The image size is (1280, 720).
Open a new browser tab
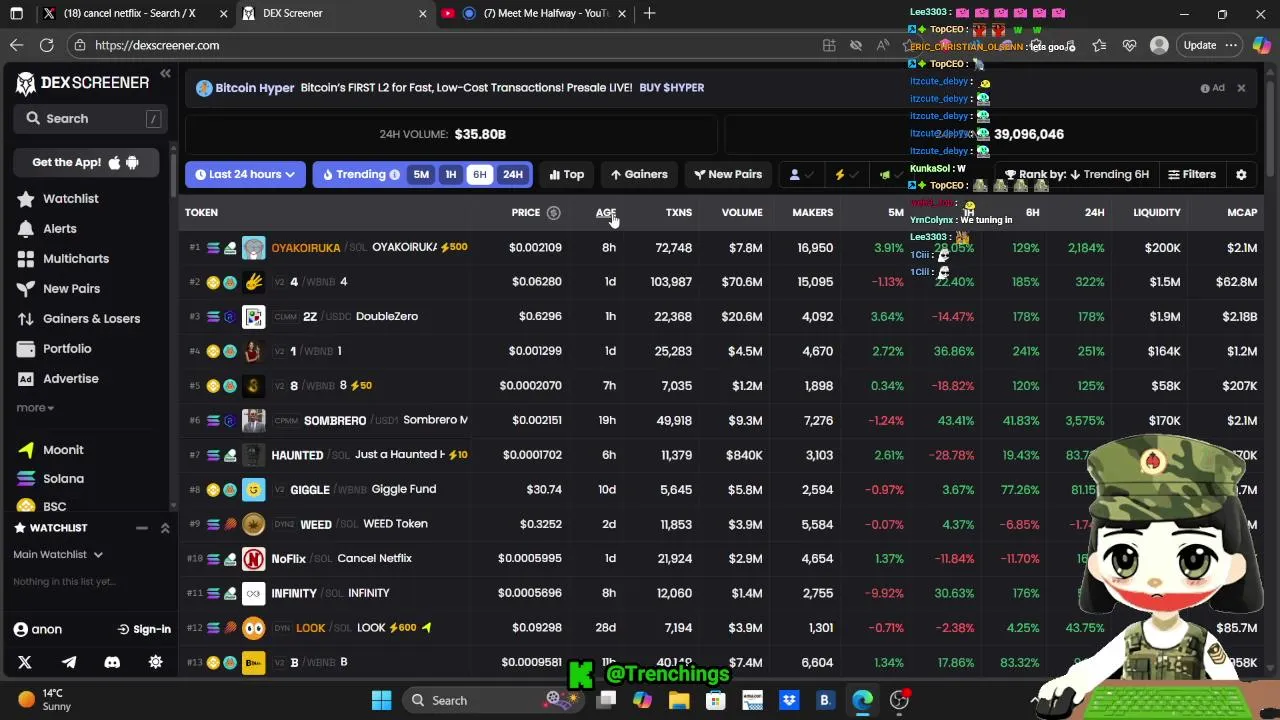tap(650, 13)
